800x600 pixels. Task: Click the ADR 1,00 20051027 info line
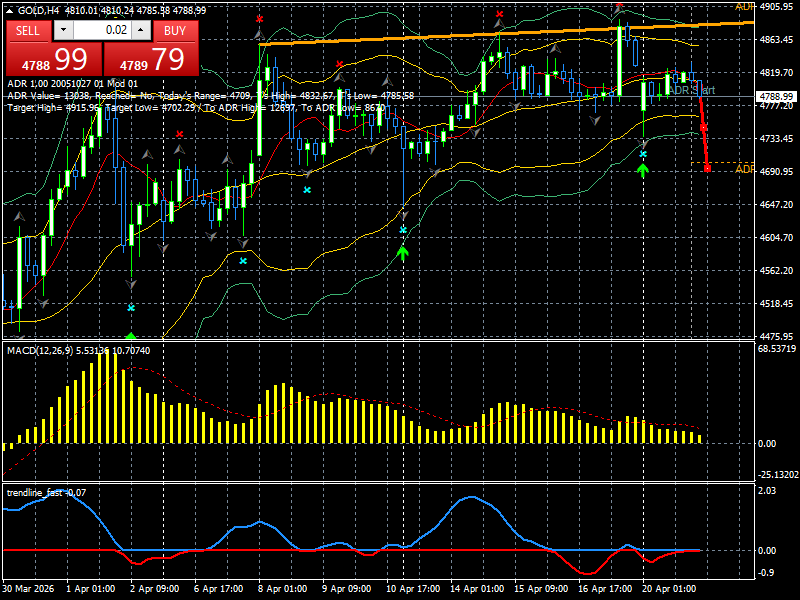72,84
